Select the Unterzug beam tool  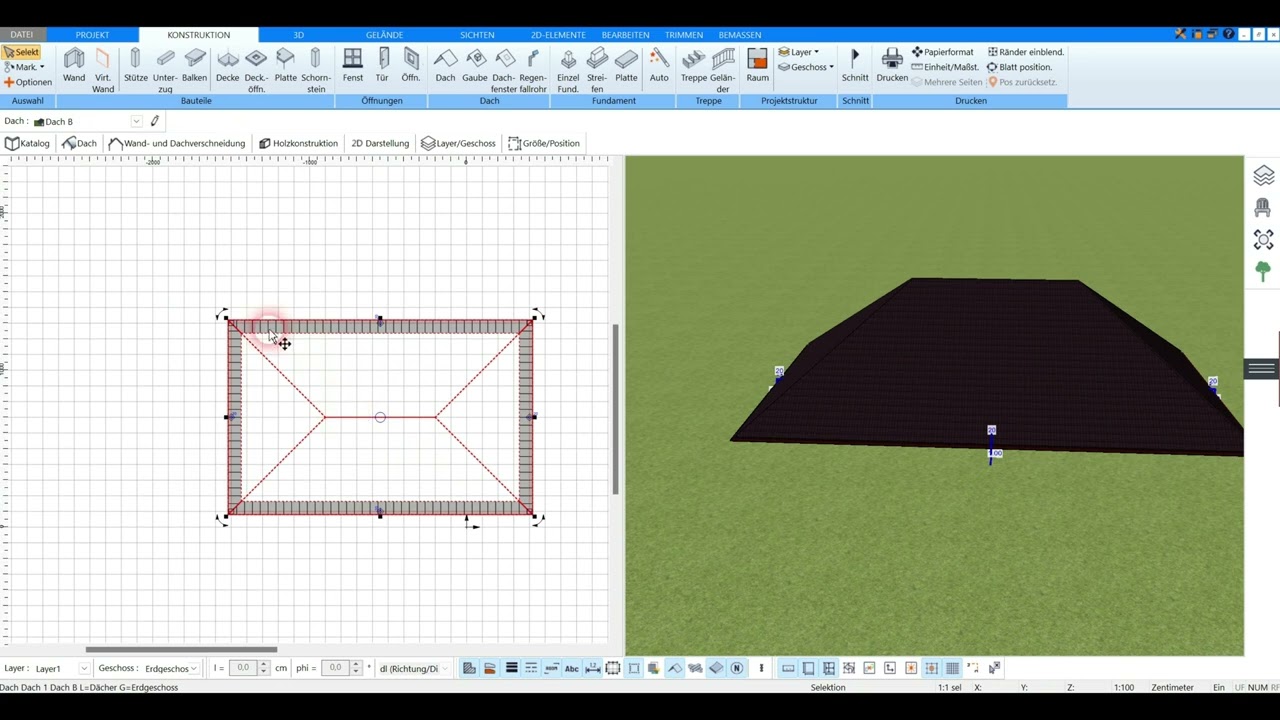(x=165, y=70)
